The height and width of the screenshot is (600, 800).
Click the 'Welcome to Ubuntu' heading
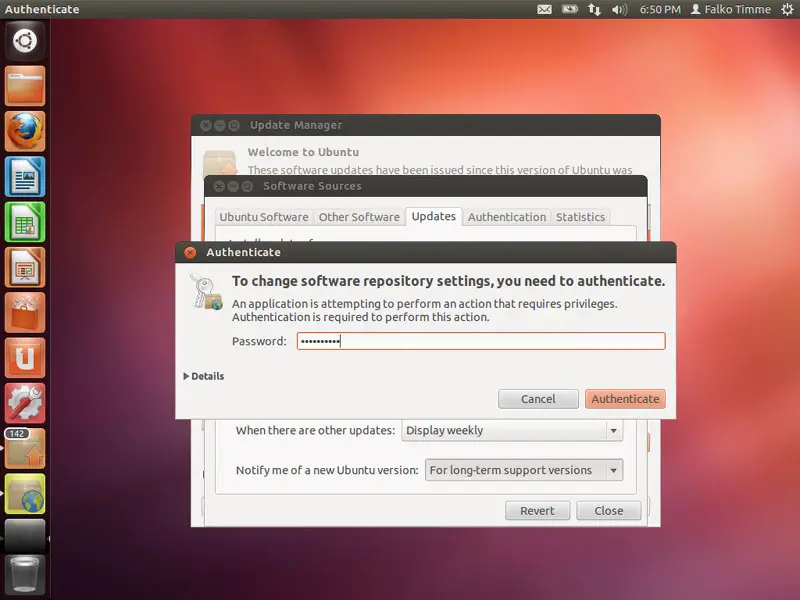(x=303, y=152)
